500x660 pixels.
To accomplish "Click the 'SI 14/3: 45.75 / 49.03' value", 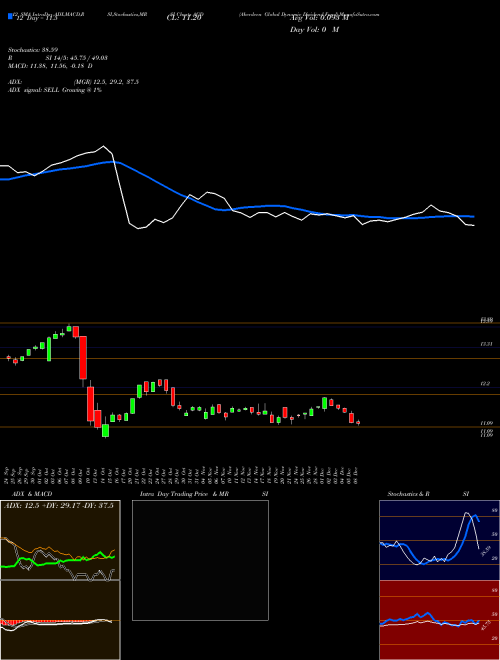I will click(77, 58).
